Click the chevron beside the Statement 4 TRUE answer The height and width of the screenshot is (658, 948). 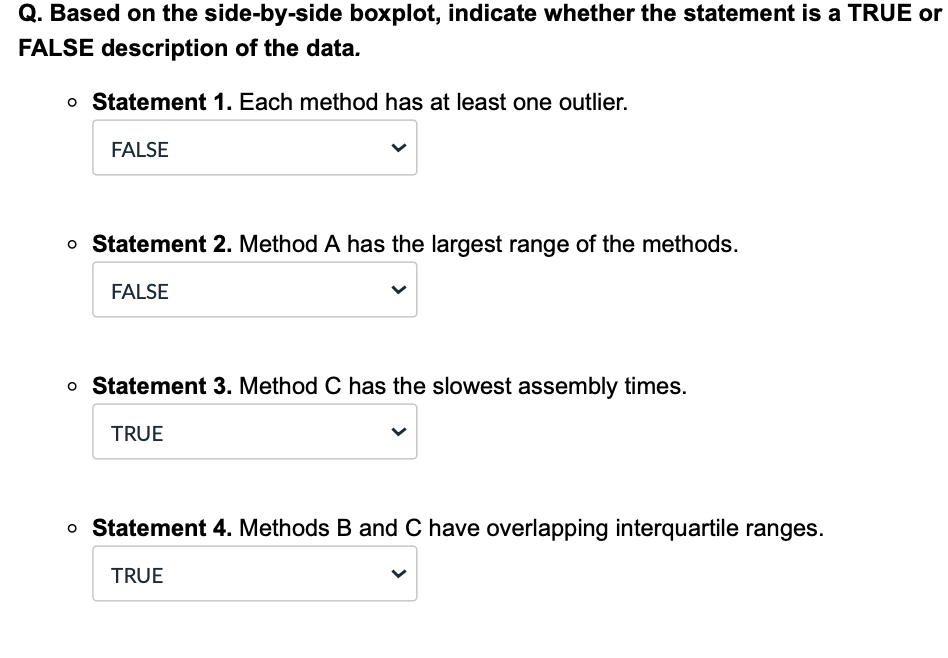pos(399,573)
